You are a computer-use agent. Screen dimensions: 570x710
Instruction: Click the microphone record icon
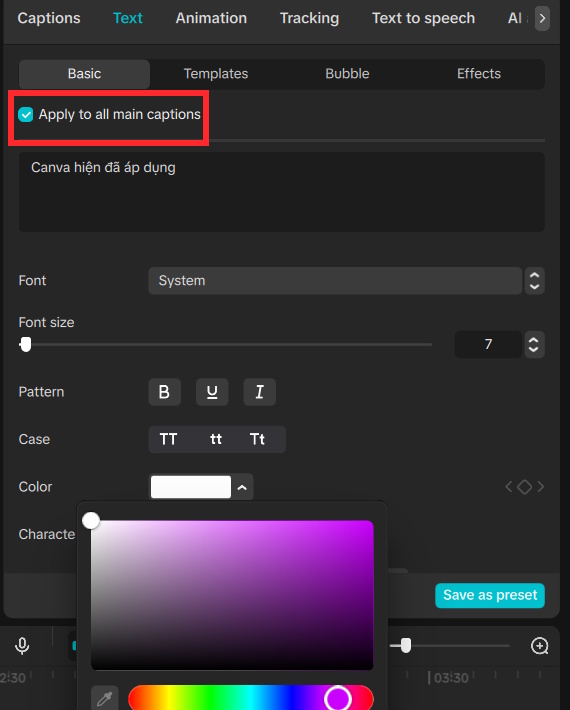(x=22, y=646)
